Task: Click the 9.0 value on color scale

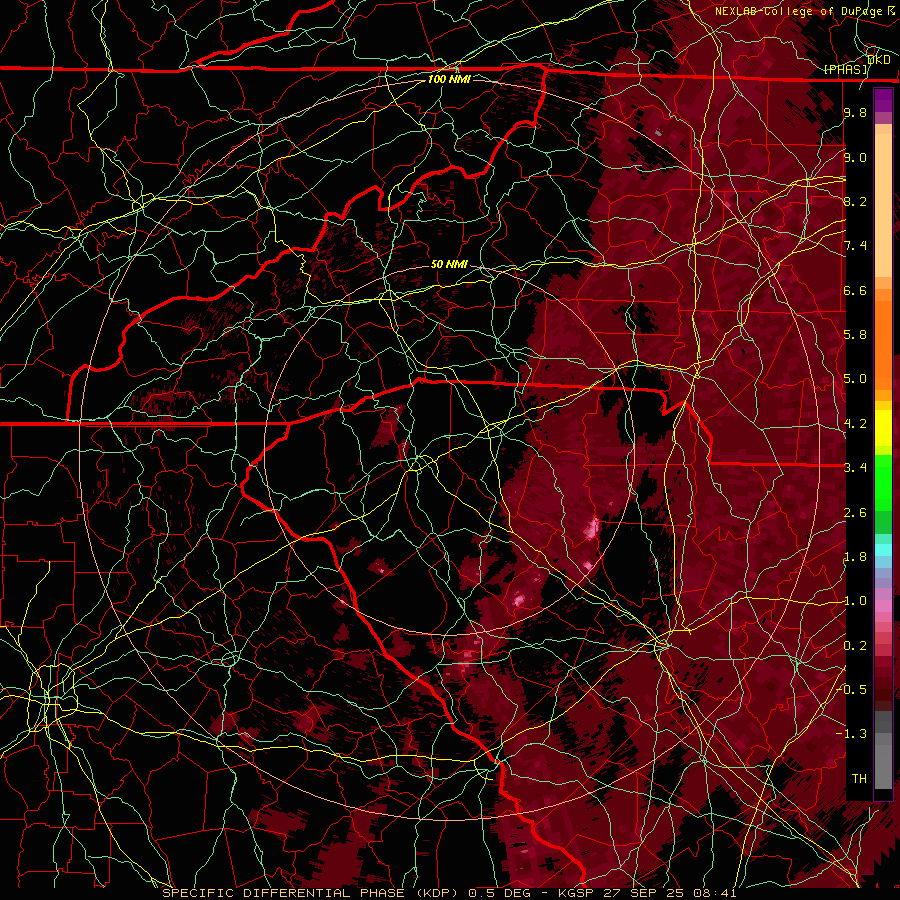Action: pos(855,158)
